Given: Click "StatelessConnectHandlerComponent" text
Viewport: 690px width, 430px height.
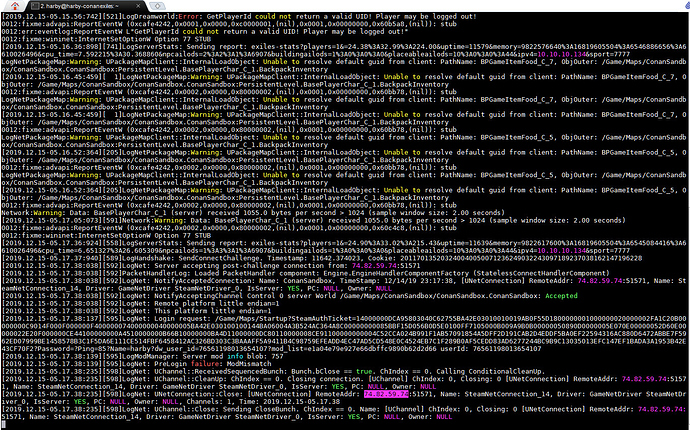Looking at the screenshot, I should pos(541,273).
